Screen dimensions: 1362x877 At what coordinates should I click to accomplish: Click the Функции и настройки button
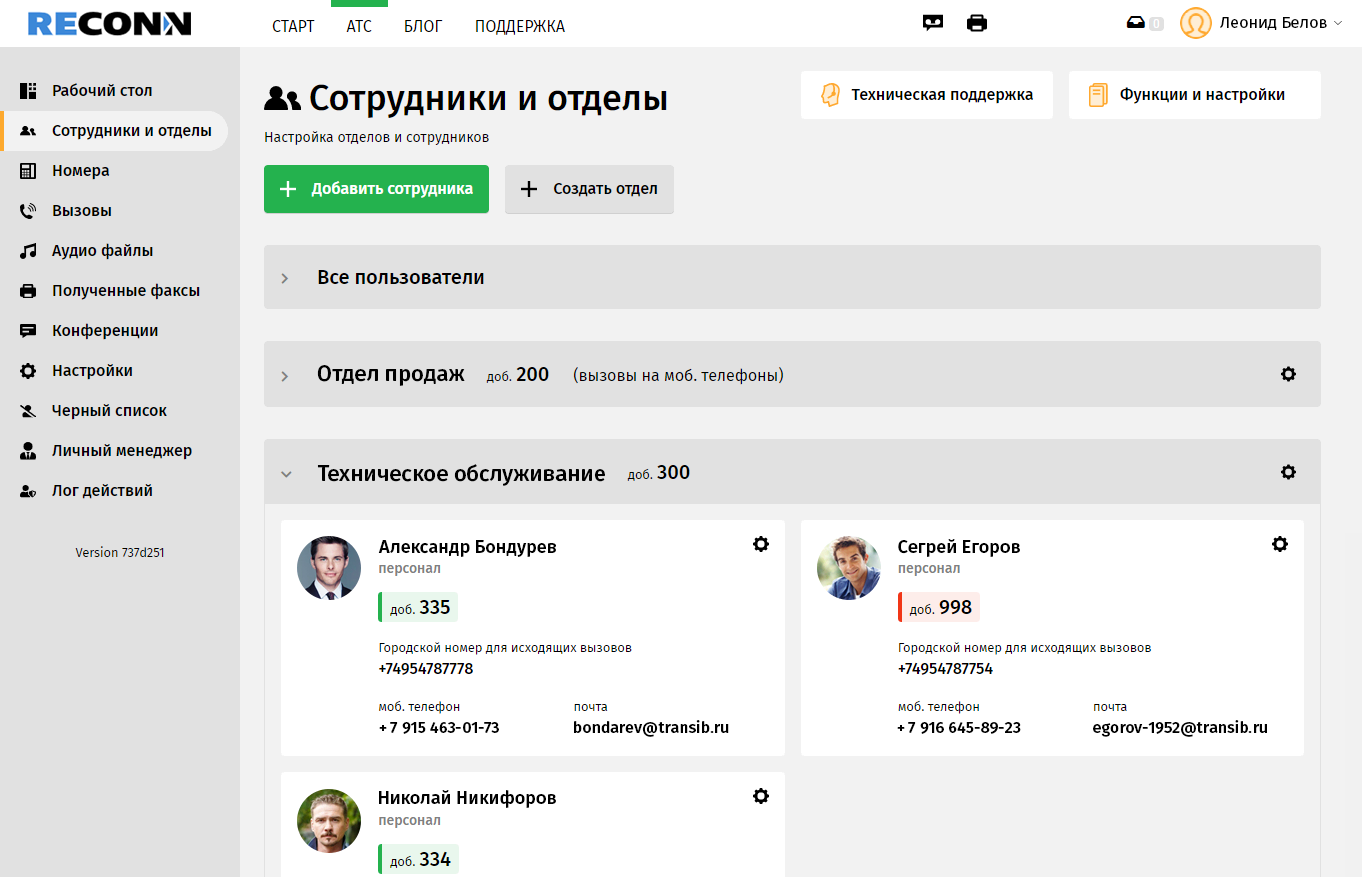click(1195, 95)
